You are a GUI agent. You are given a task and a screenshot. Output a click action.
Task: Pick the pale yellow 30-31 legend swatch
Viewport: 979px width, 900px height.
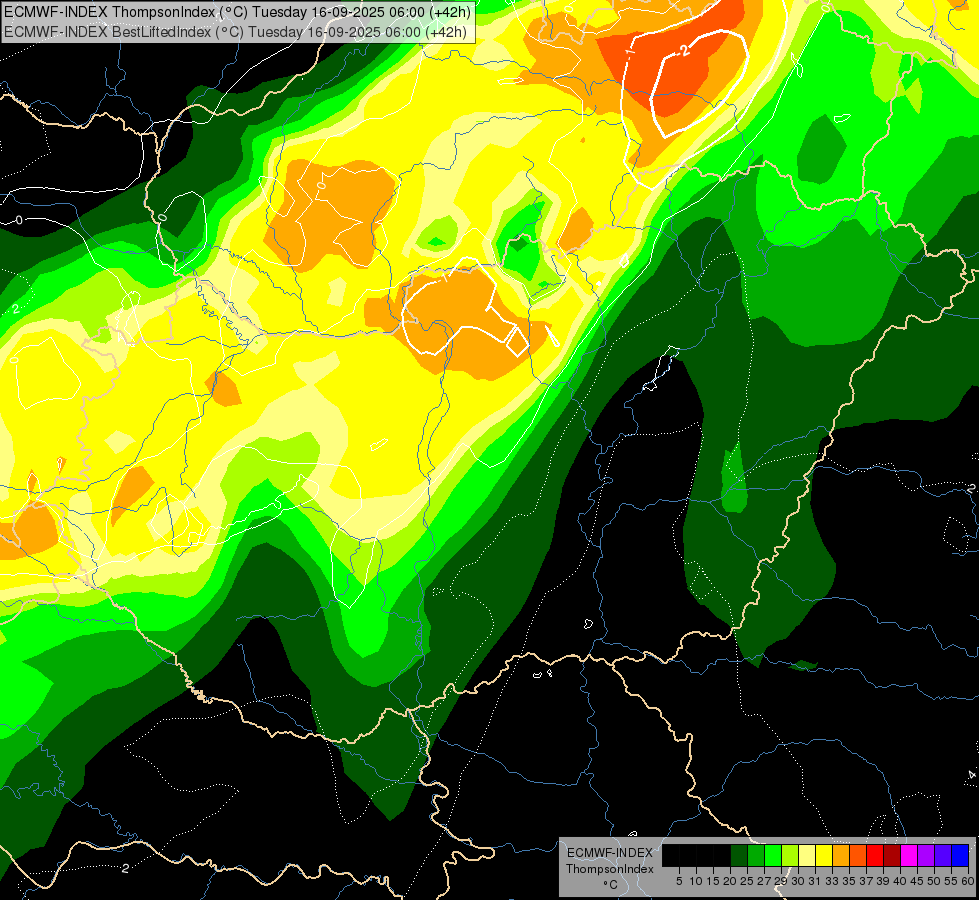pos(807,855)
